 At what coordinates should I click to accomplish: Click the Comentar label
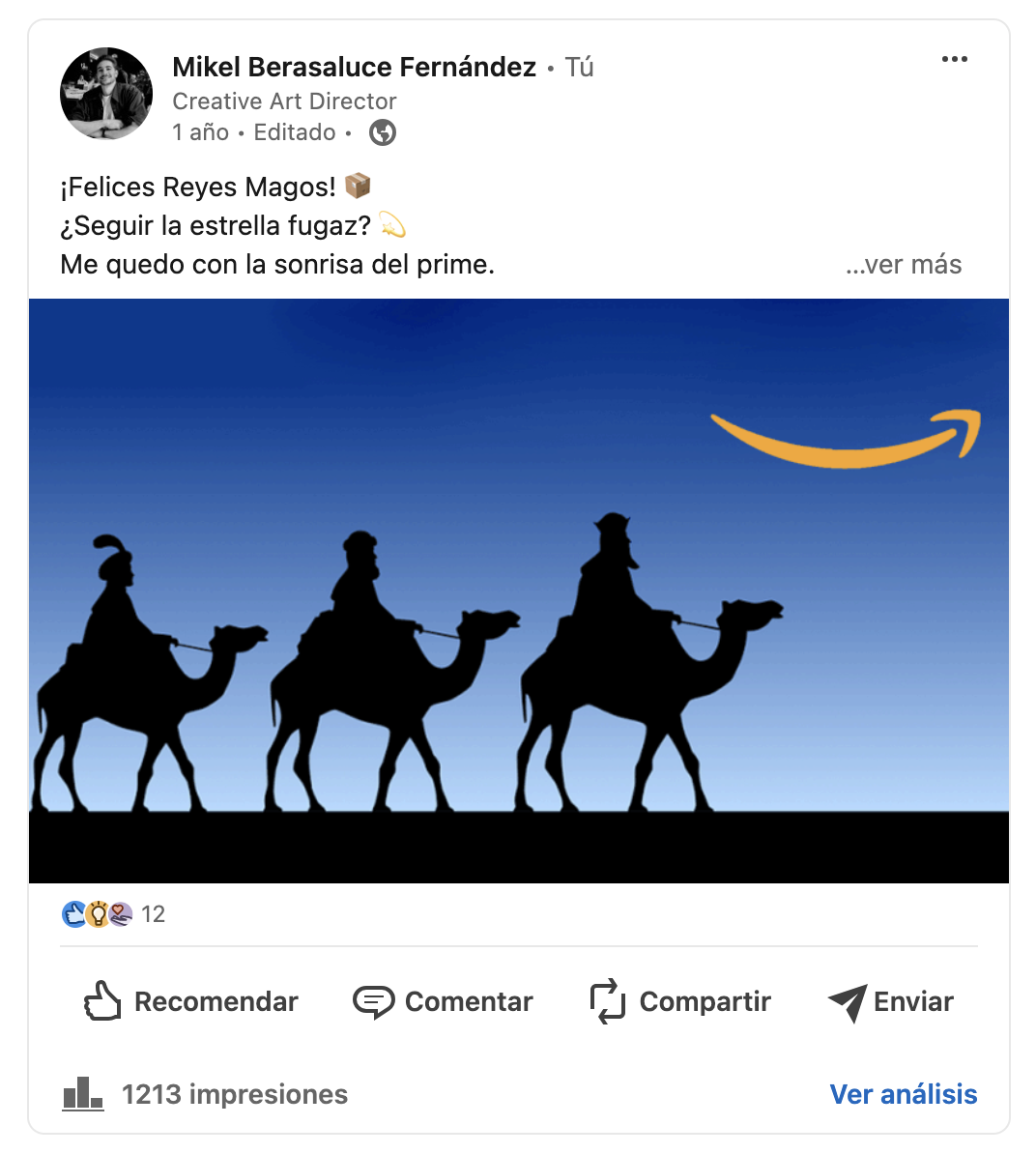469,1001
